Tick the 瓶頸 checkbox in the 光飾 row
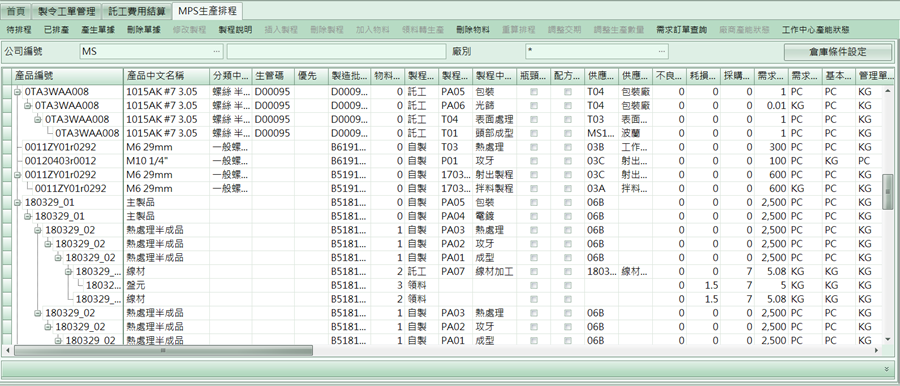The height and width of the screenshot is (386, 900). tap(534, 106)
